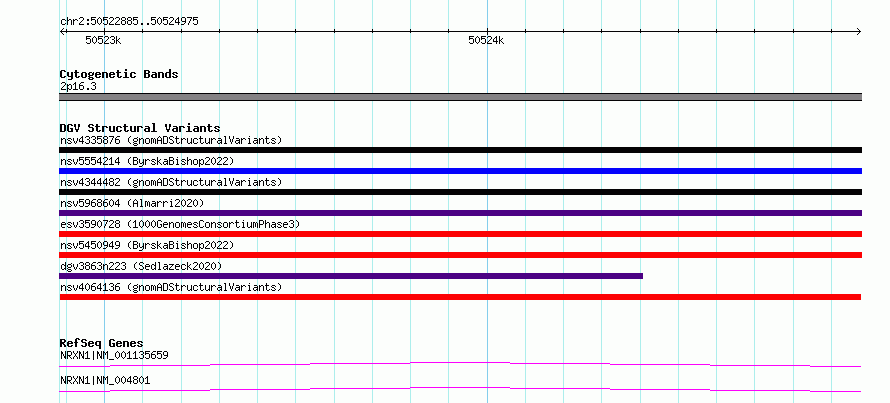Click the 50523k ruler label
Screen dimensions: 890x403
103,40
